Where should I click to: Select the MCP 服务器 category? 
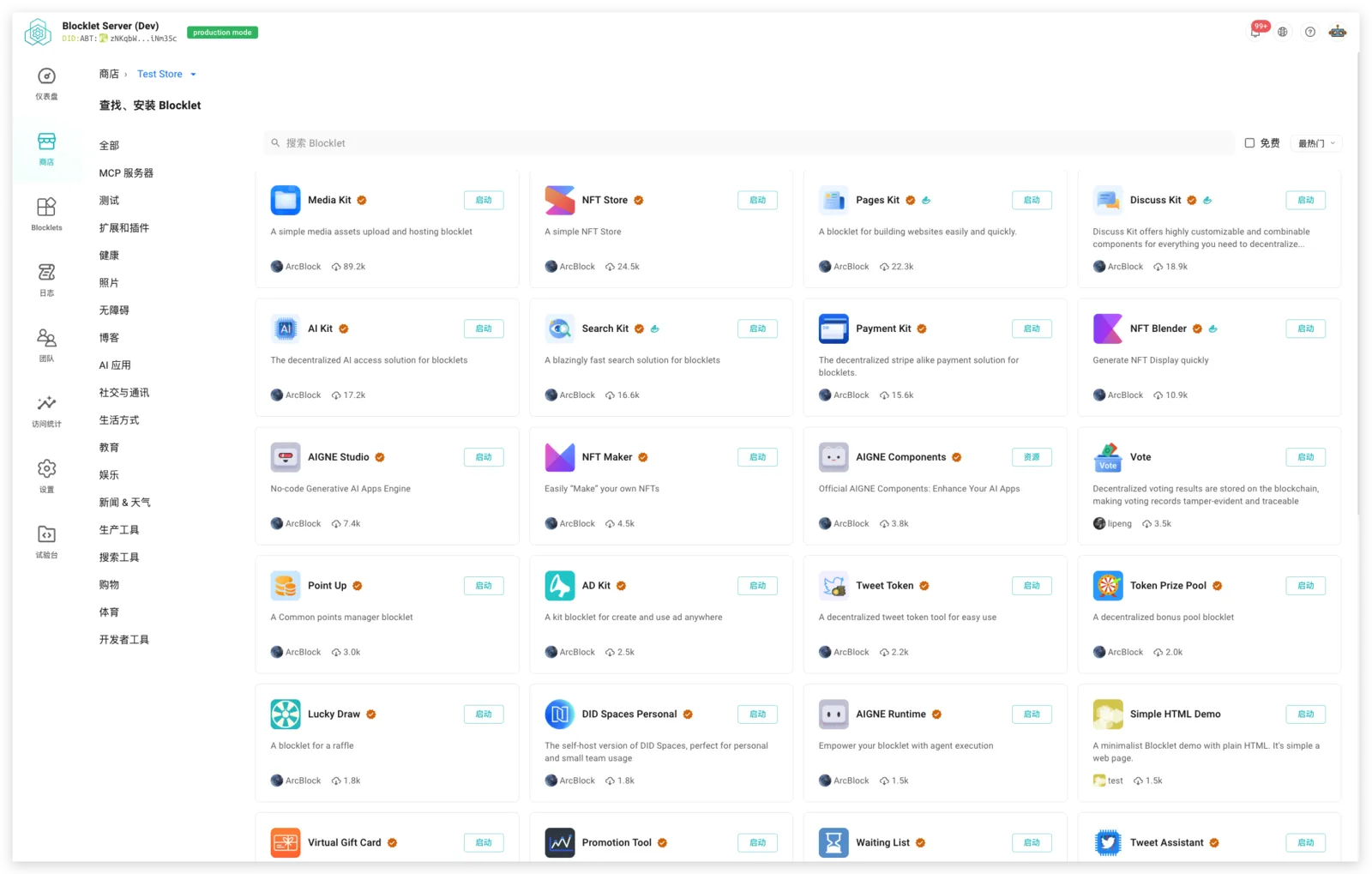pos(126,173)
